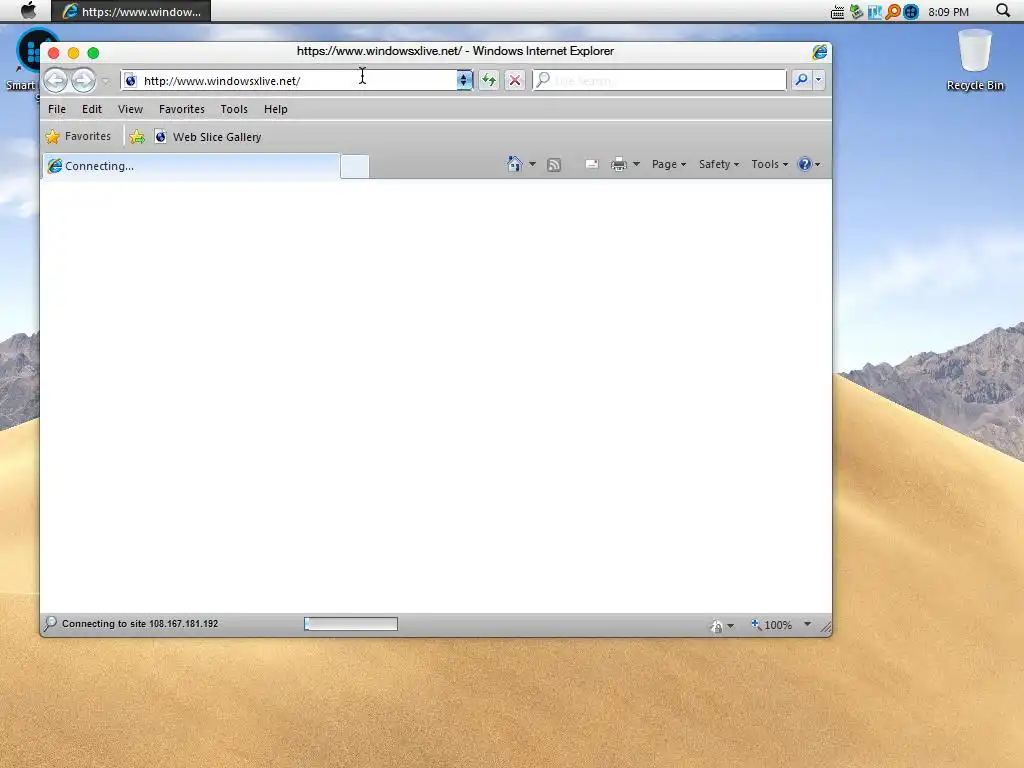Click the safely remove hardware tray icon
Viewport: 1024px width, 768px height.
coord(856,12)
